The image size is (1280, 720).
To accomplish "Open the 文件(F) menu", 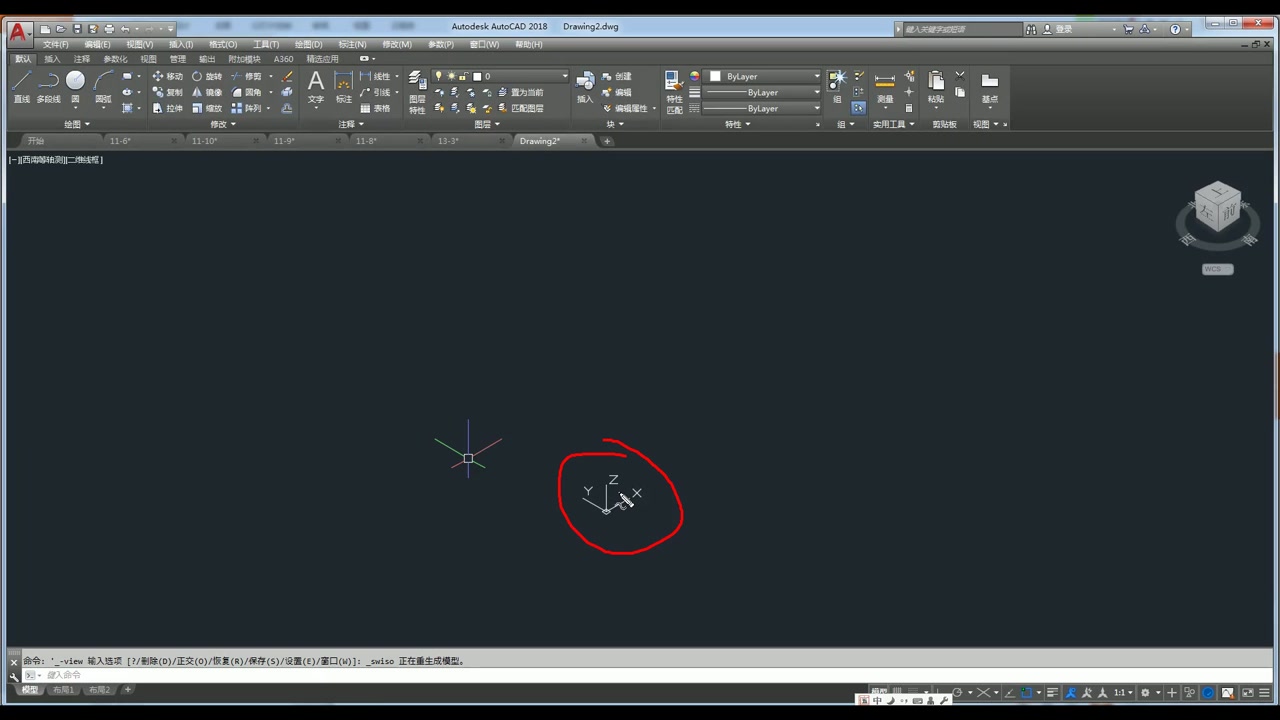I will point(55,44).
